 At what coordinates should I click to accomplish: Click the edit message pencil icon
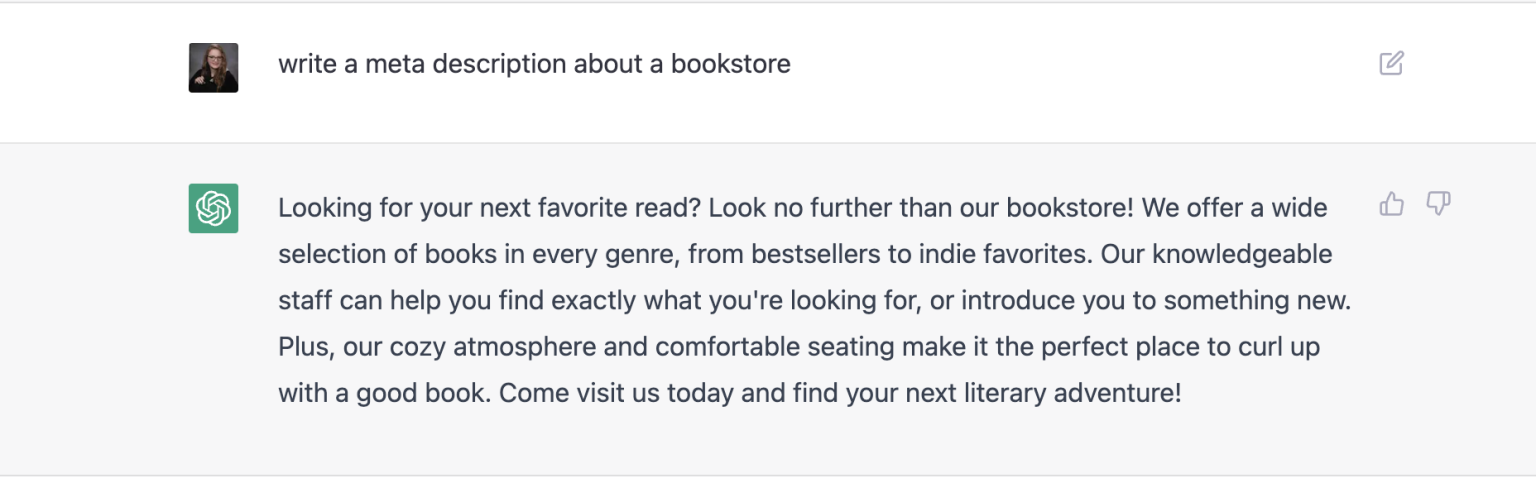tap(1391, 64)
